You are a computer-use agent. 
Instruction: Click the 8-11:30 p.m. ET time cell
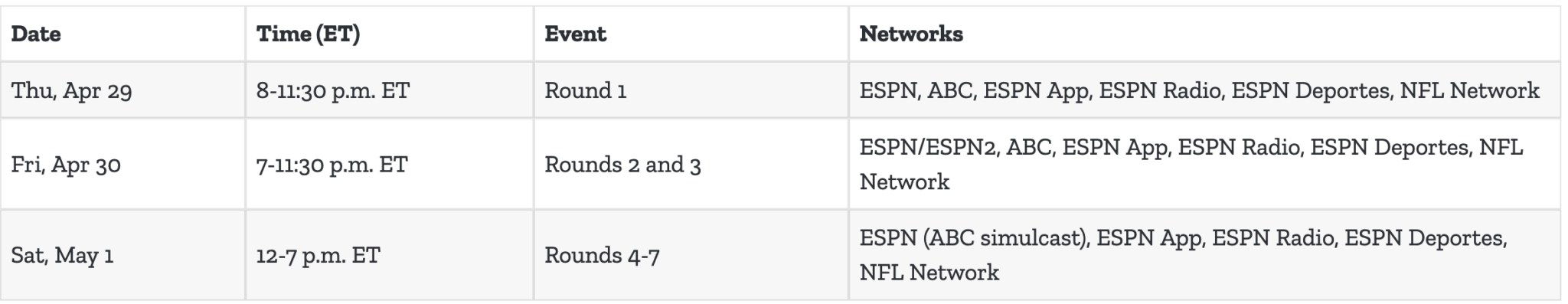pos(390,90)
